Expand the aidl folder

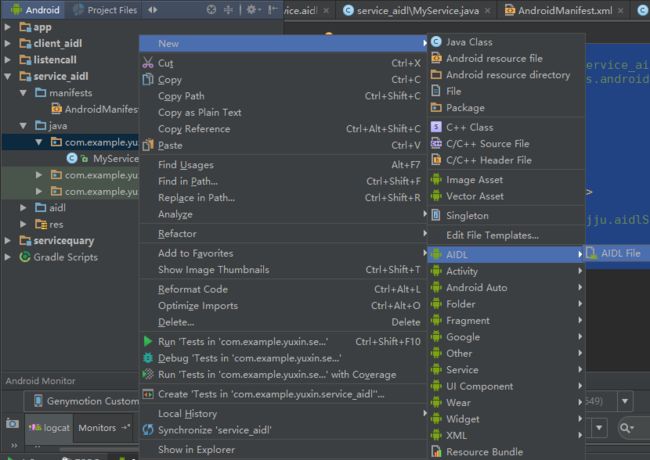23,208
